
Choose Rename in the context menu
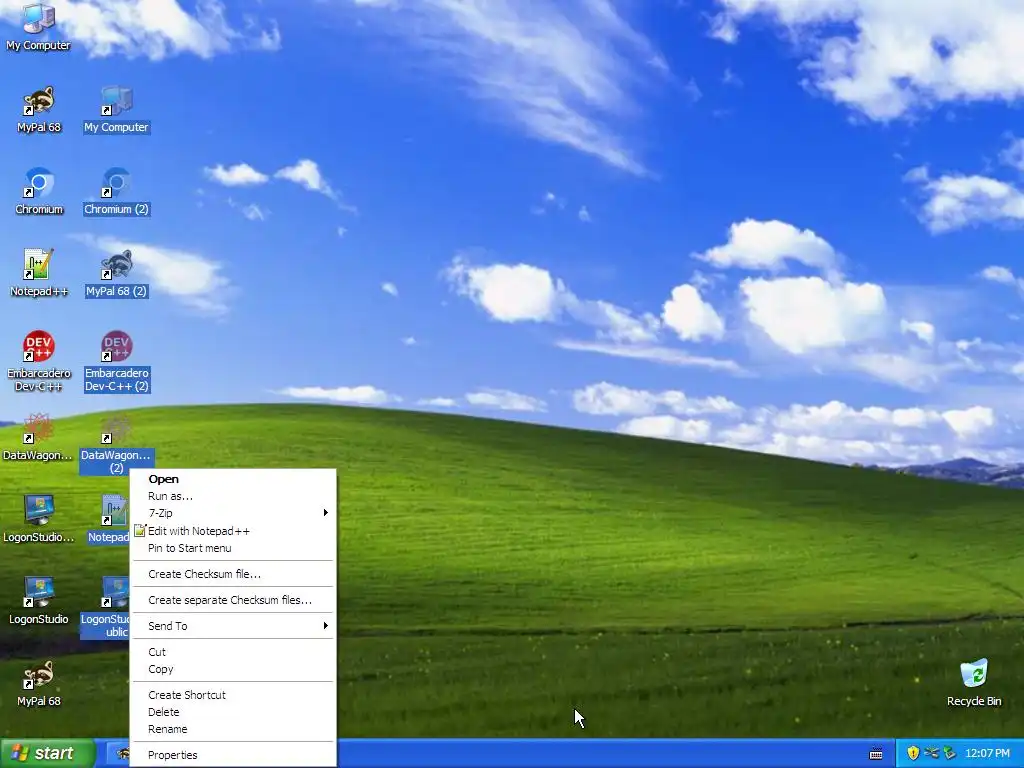click(233, 729)
